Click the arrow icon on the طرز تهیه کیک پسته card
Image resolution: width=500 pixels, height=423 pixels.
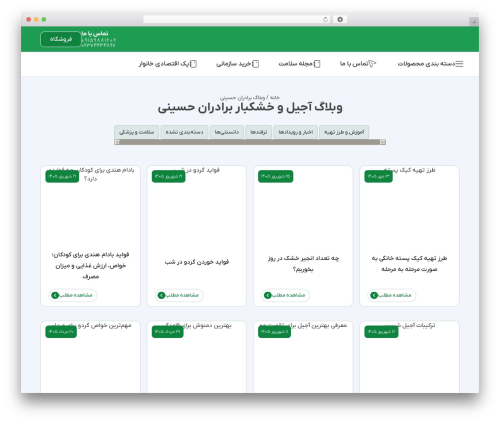pos(374,295)
